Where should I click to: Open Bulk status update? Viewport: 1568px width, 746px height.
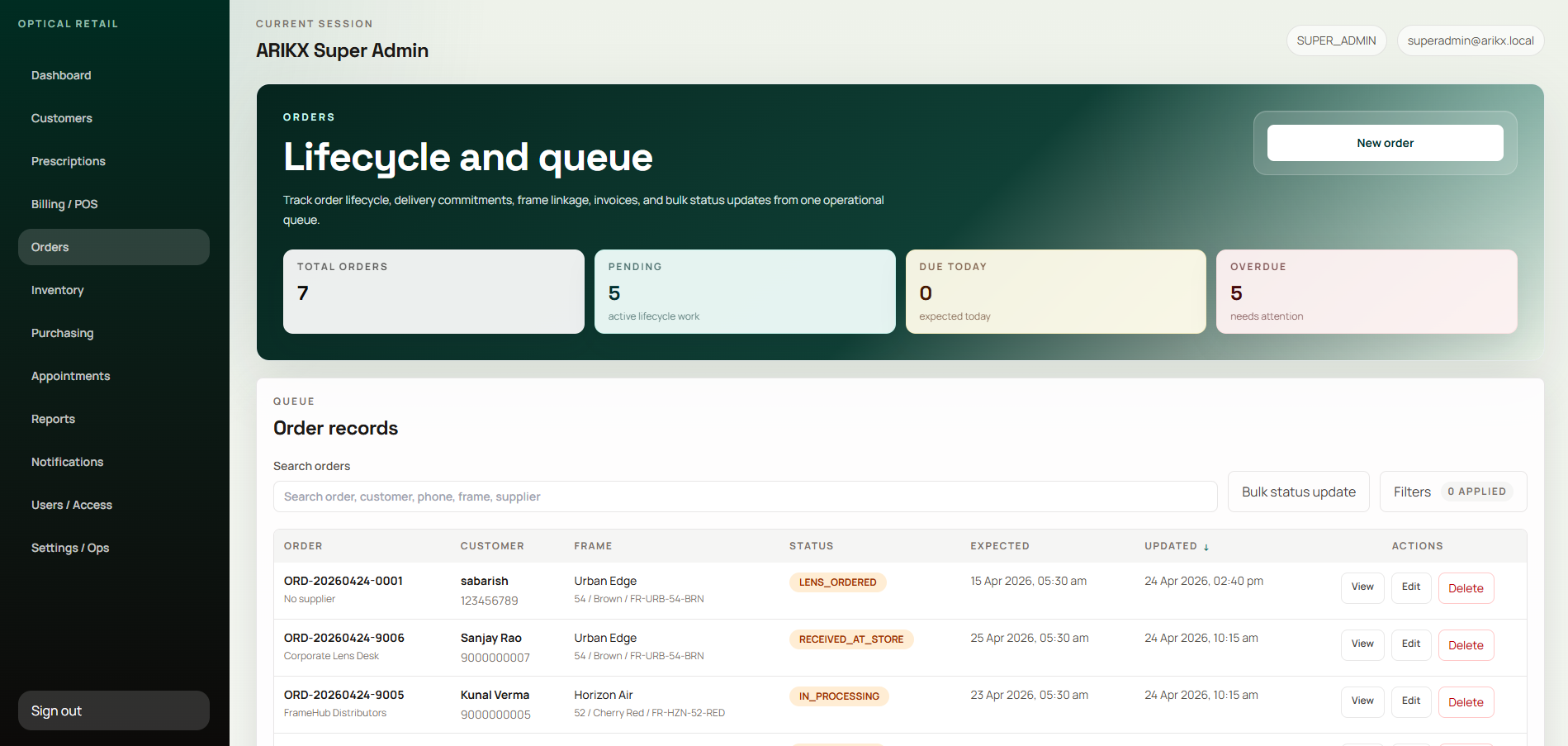point(1298,492)
